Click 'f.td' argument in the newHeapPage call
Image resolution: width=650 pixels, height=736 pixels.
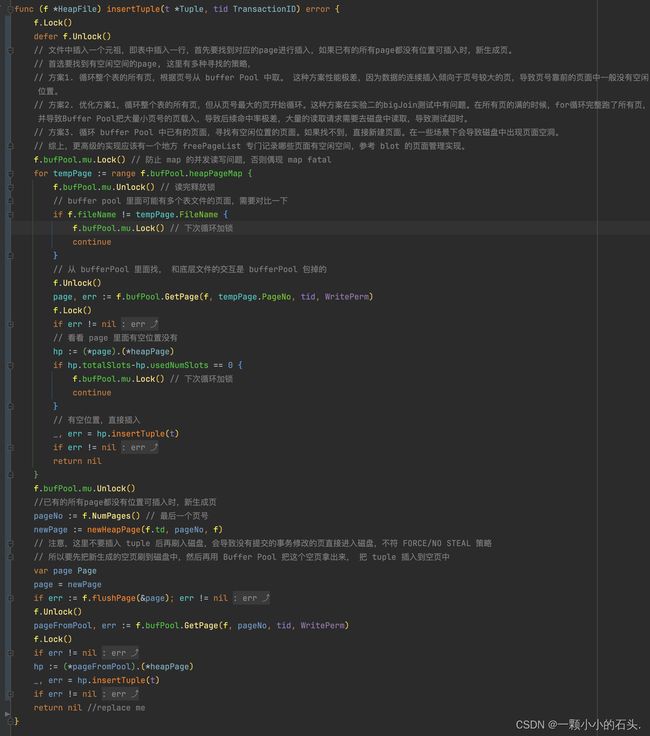point(155,529)
